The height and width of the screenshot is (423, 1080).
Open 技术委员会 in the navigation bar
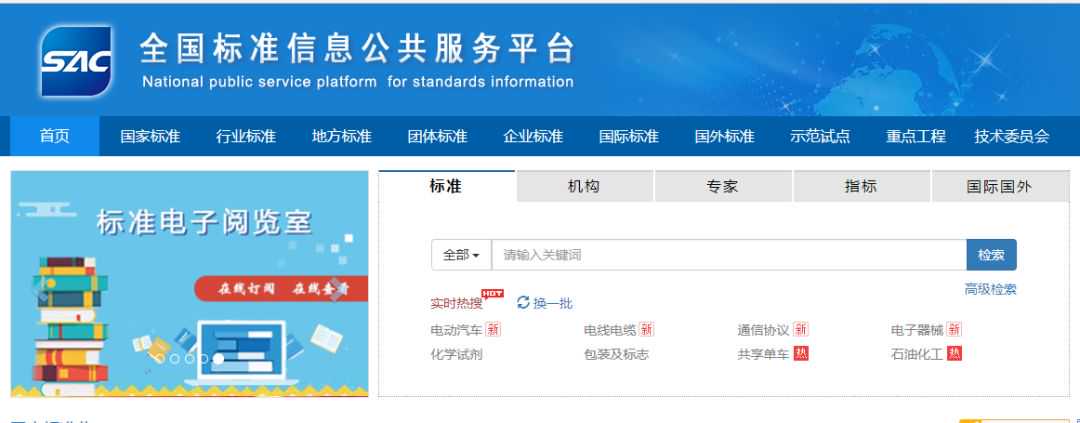pyautogui.click(x=1012, y=137)
